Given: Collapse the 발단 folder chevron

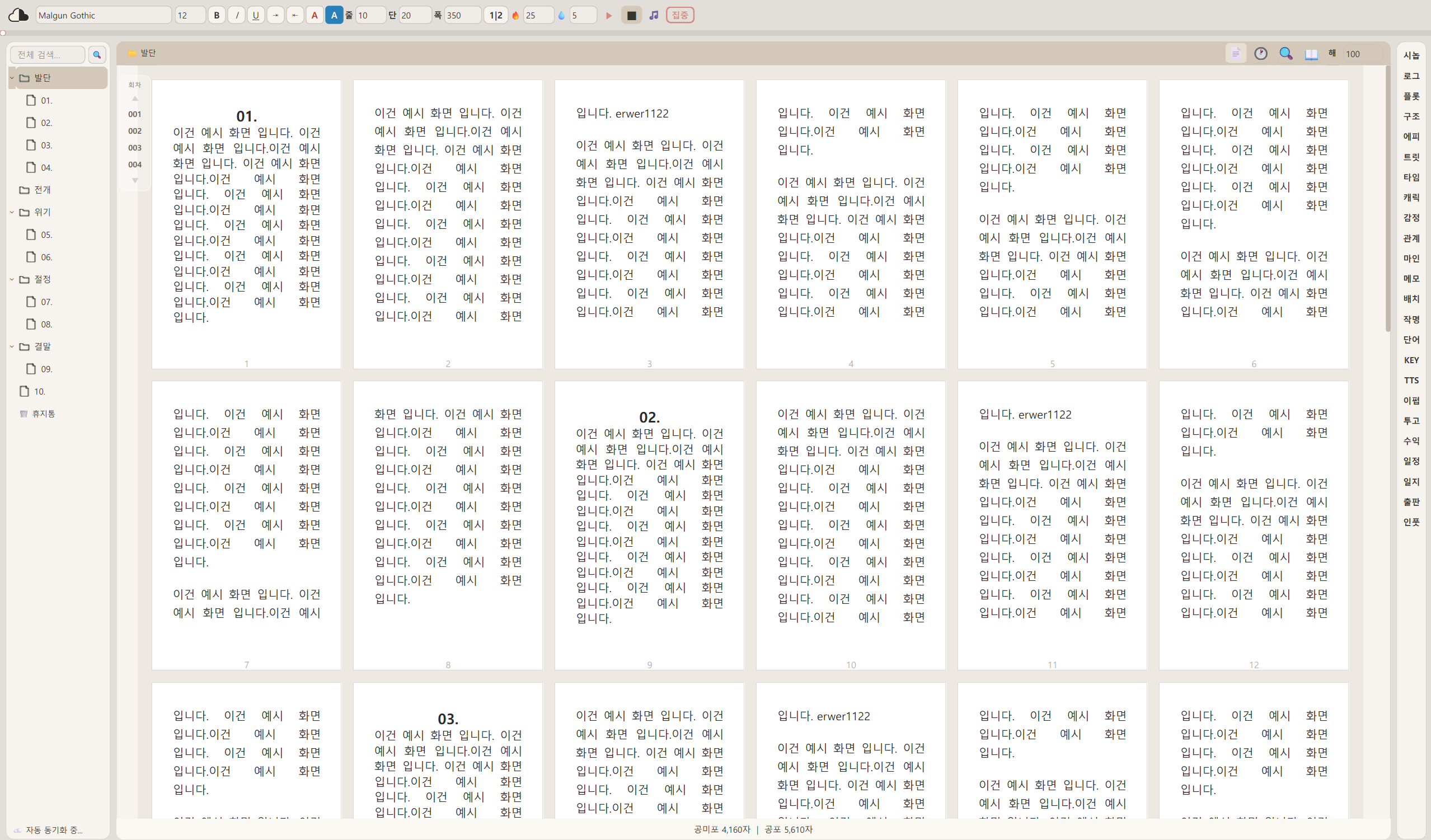Looking at the screenshot, I should [x=12, y=78].
